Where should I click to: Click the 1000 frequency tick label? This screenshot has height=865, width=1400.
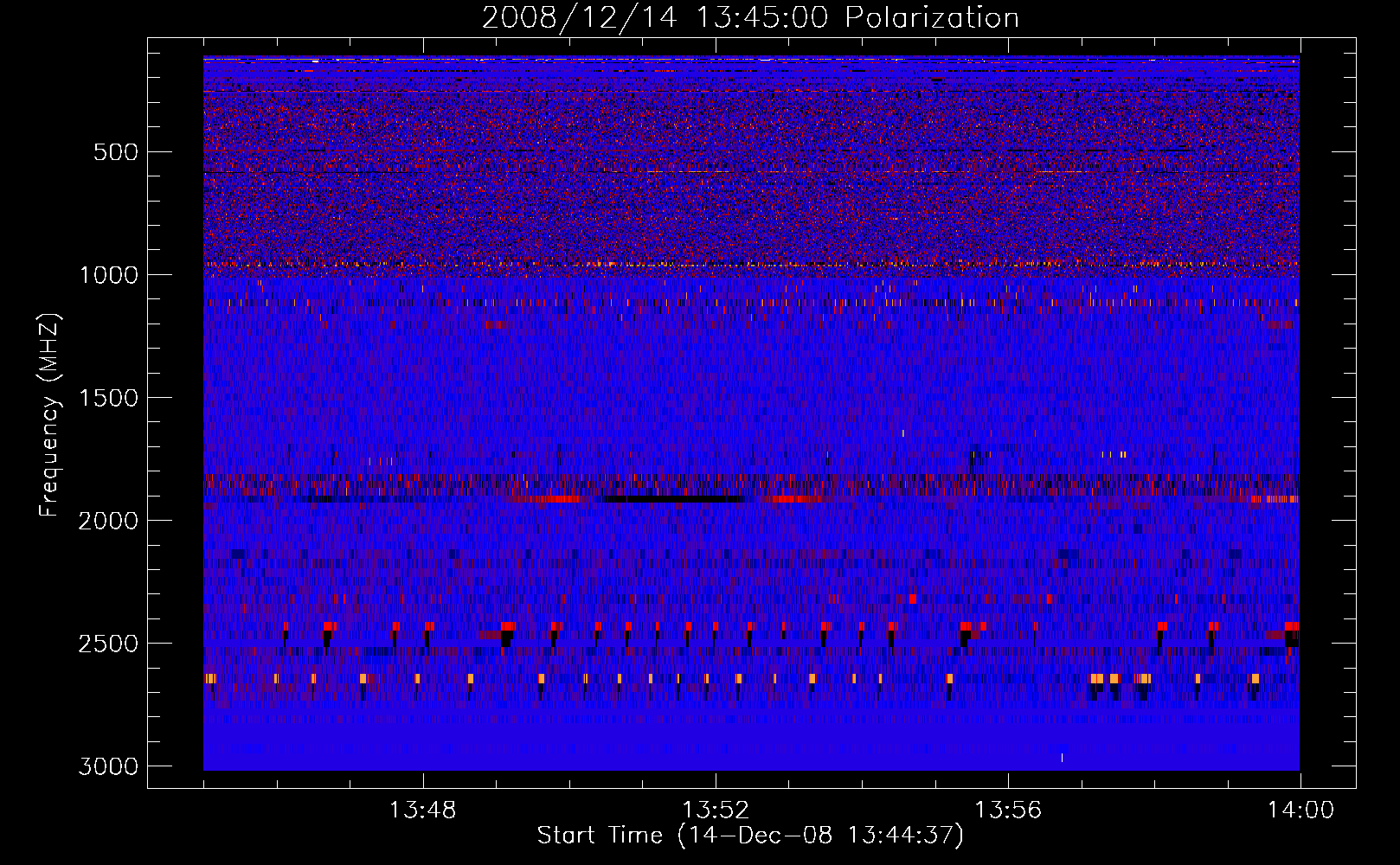pos(108,275)
